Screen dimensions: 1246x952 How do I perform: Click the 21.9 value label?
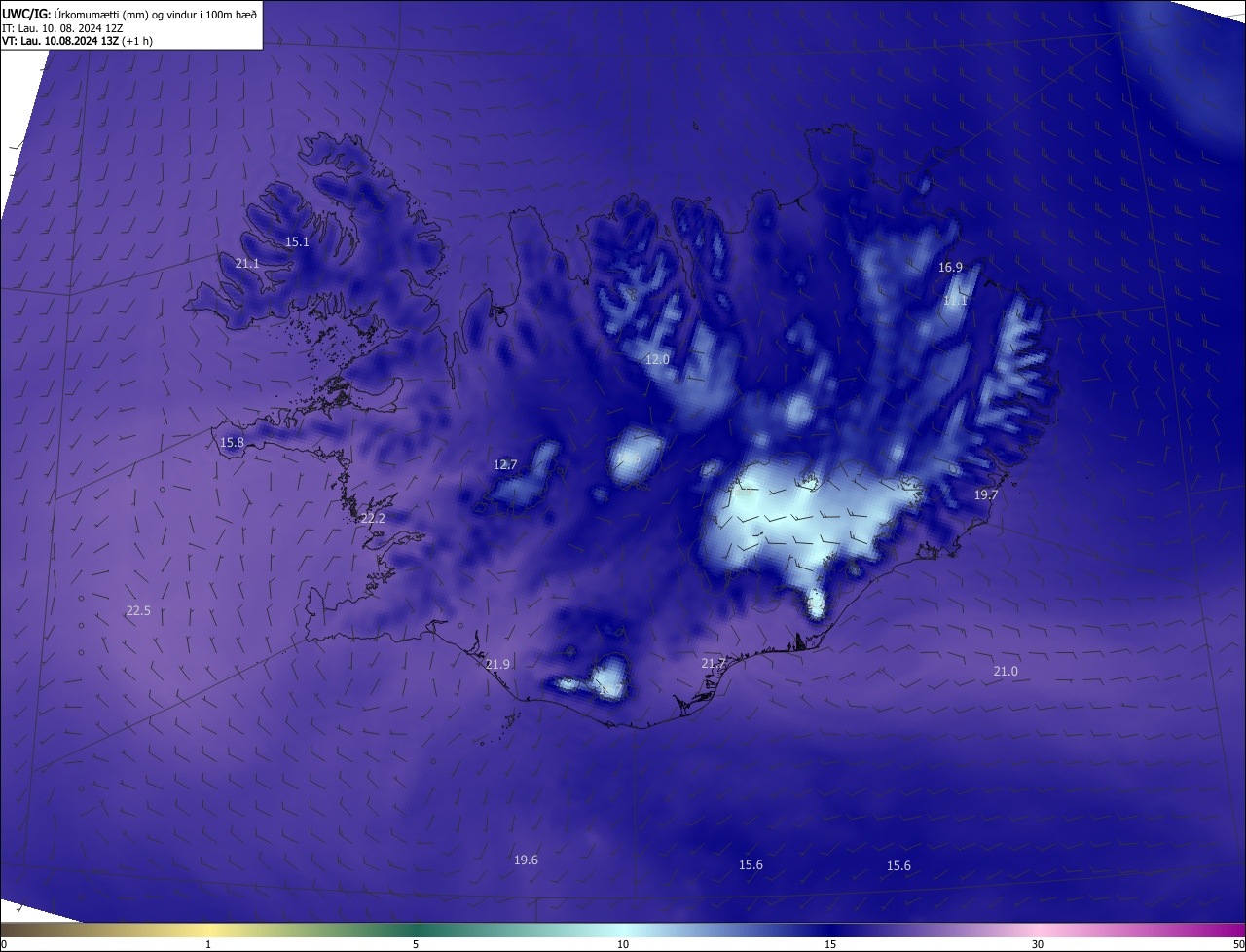497,665
